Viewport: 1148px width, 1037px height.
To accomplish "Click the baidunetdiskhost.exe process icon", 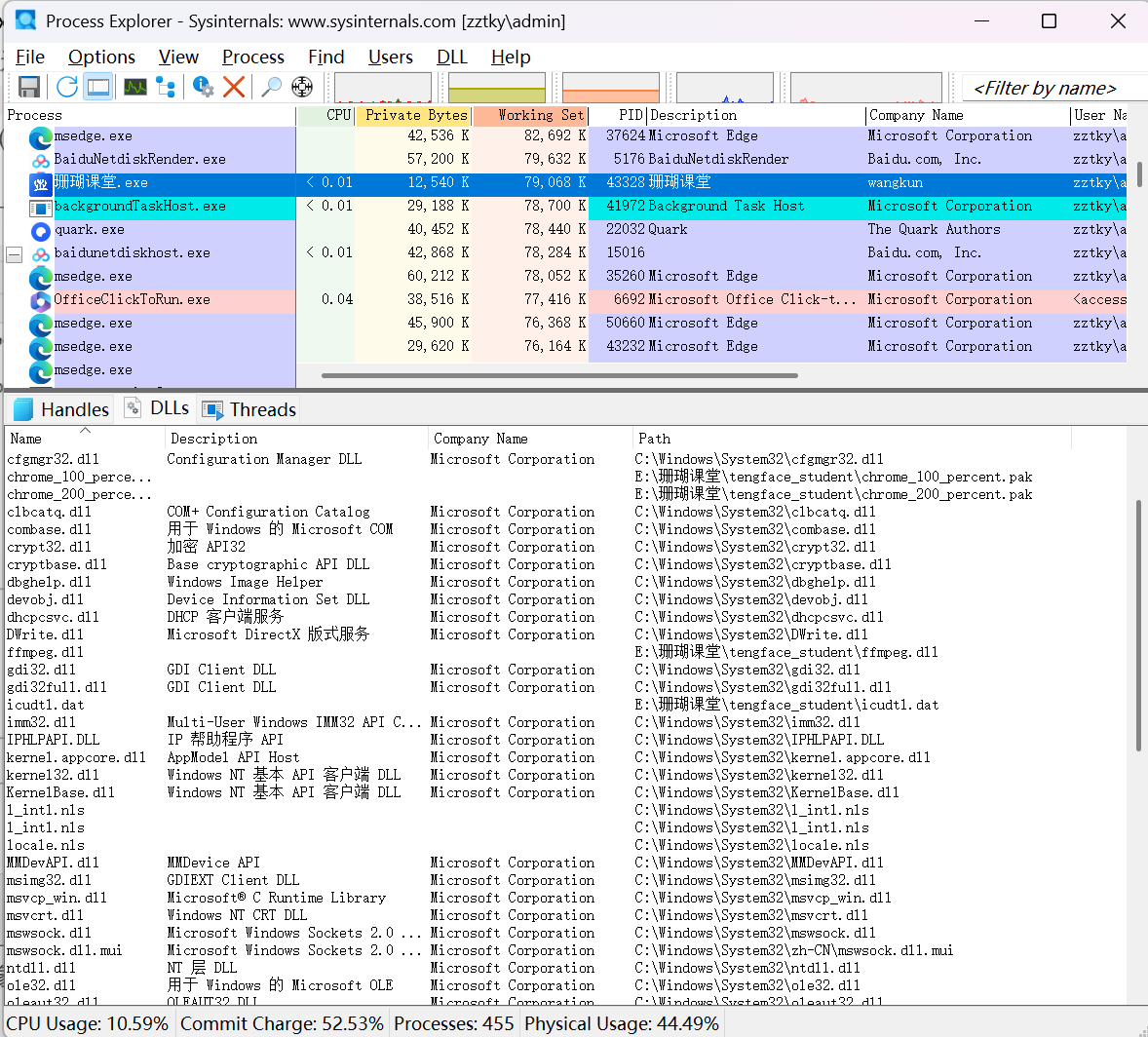I will pos(41,254).
